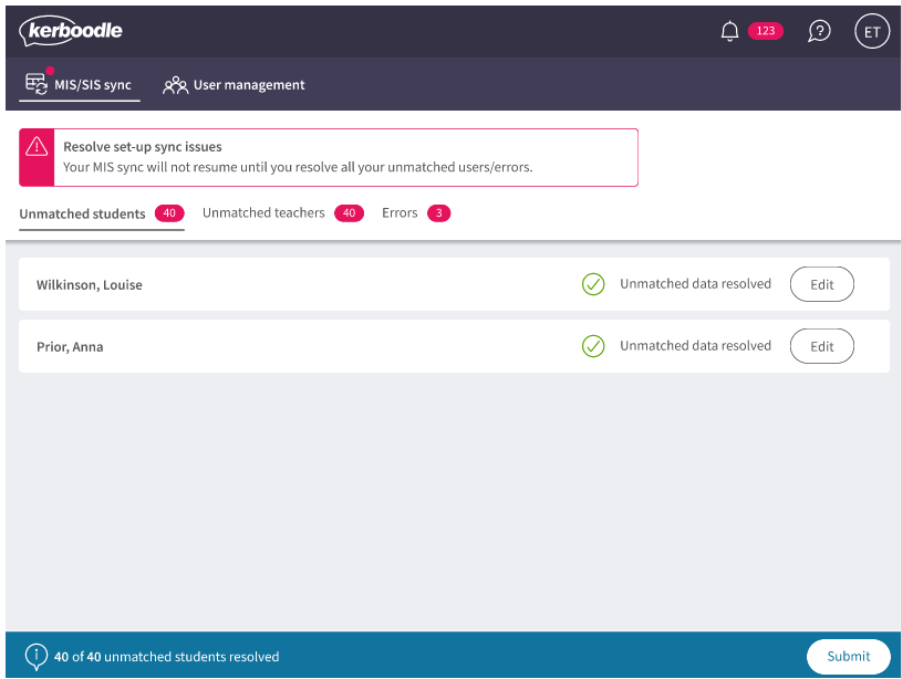This screenshot has height=679, width=901.
Task: Click the 123 notification count badge
Action: [765, 31]
